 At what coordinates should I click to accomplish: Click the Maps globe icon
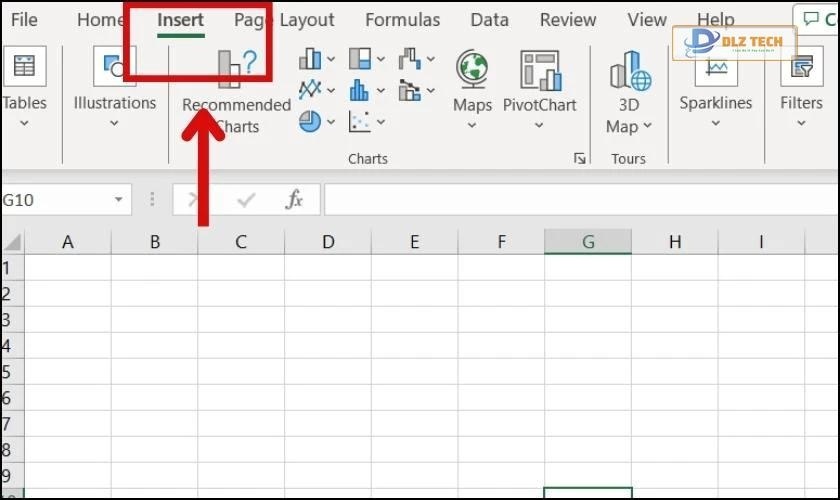[472, 70]
